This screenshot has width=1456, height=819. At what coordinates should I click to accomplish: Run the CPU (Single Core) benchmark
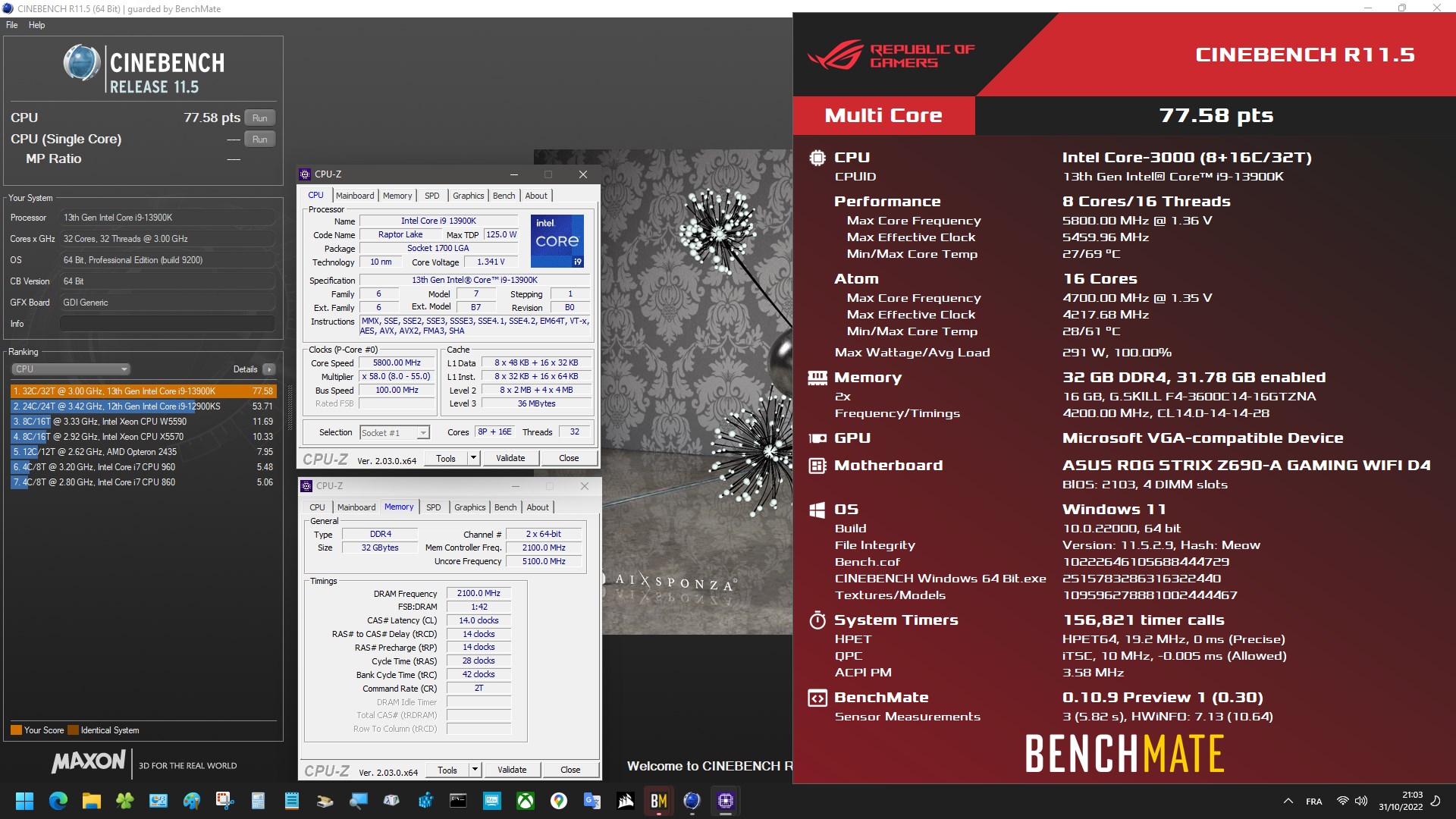coord(259,140)
